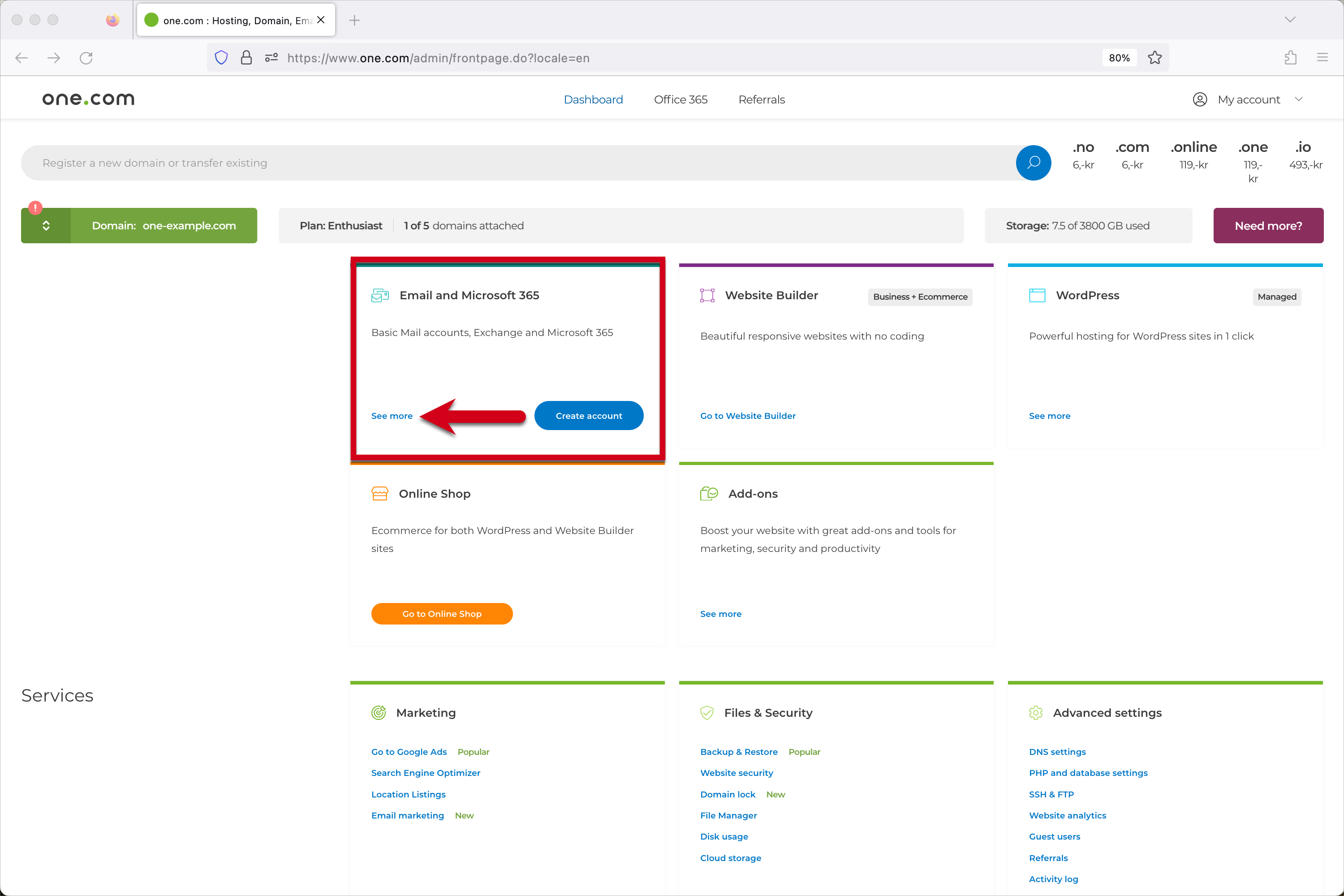Click the Referrals menu item
This screenshot has width=1344, height=896.
[762, 99]
